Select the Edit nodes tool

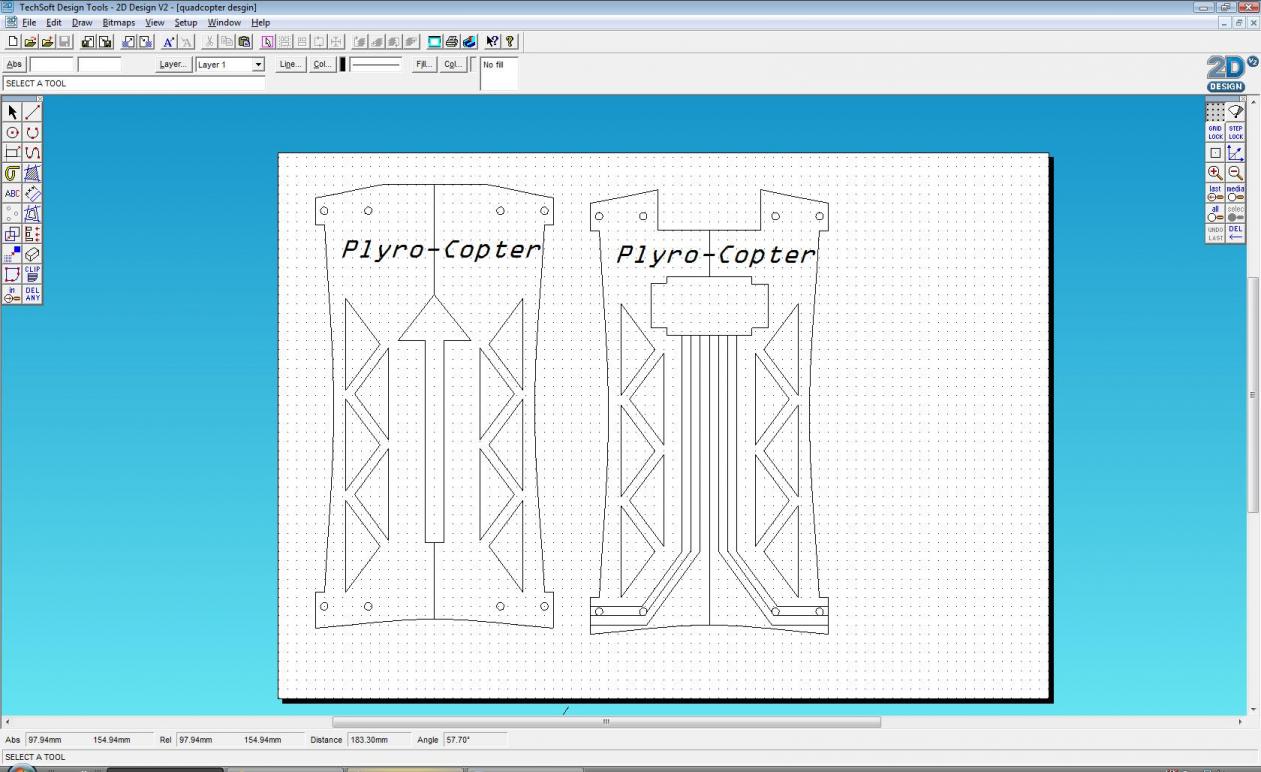tap(12, 274)
